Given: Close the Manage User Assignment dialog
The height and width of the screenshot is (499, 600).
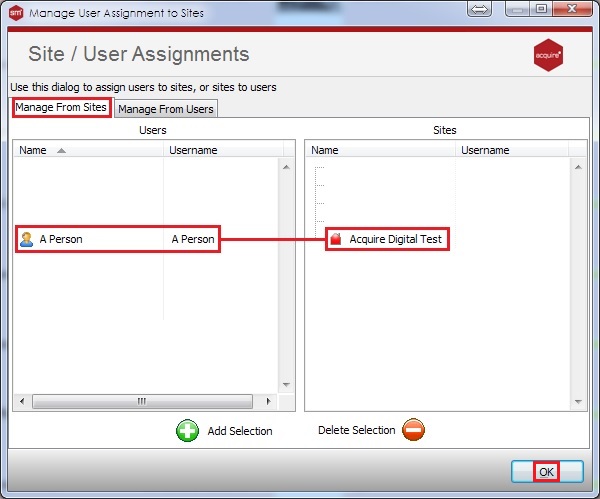Looking at the screenshot, I should pyautogui.click(x=572, y=9).
